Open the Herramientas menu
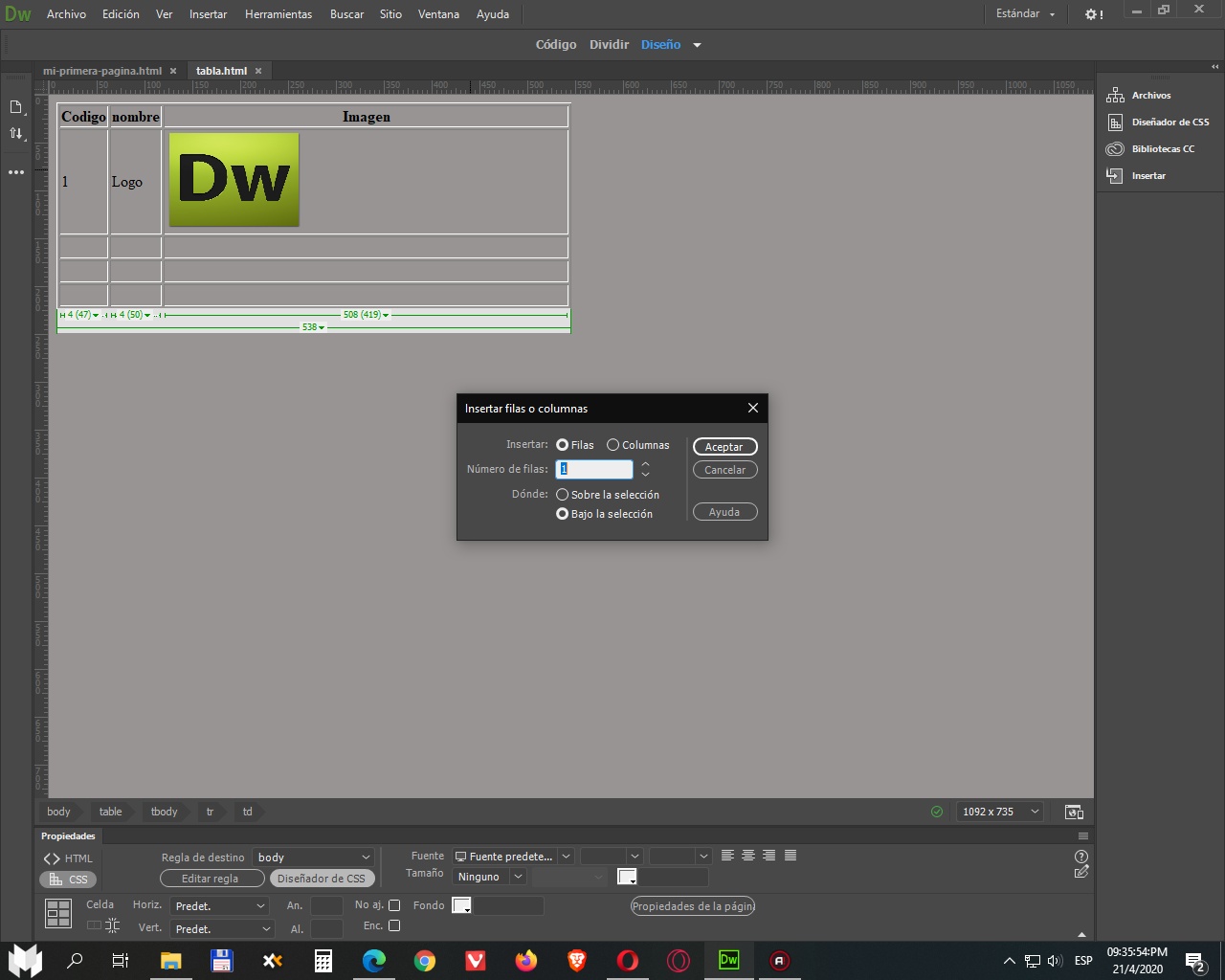Image resolution: width=1225 pixels, height=980 pixels. [x=278, y=14]
